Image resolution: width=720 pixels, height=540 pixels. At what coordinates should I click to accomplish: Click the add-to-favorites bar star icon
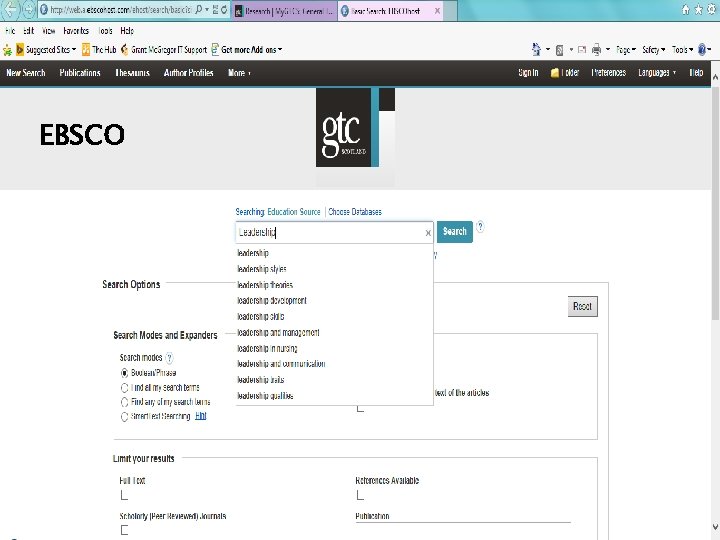tap(7, 50)
